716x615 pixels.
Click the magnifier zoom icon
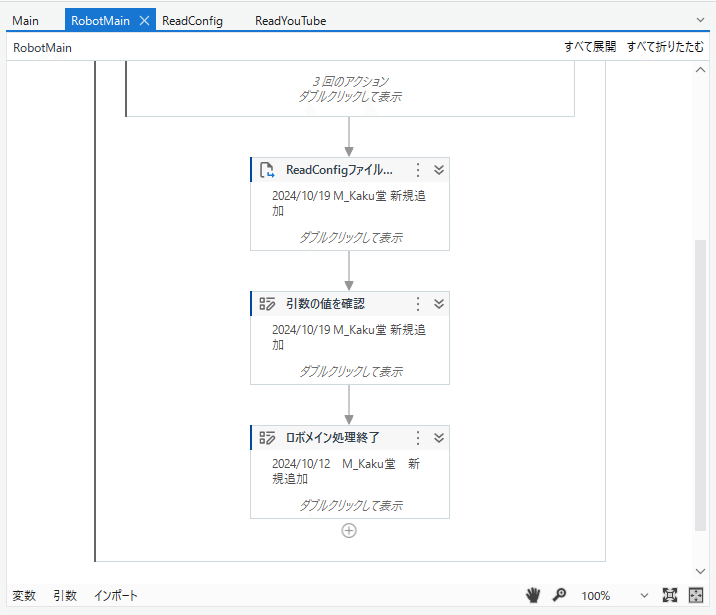pos(559,595)
